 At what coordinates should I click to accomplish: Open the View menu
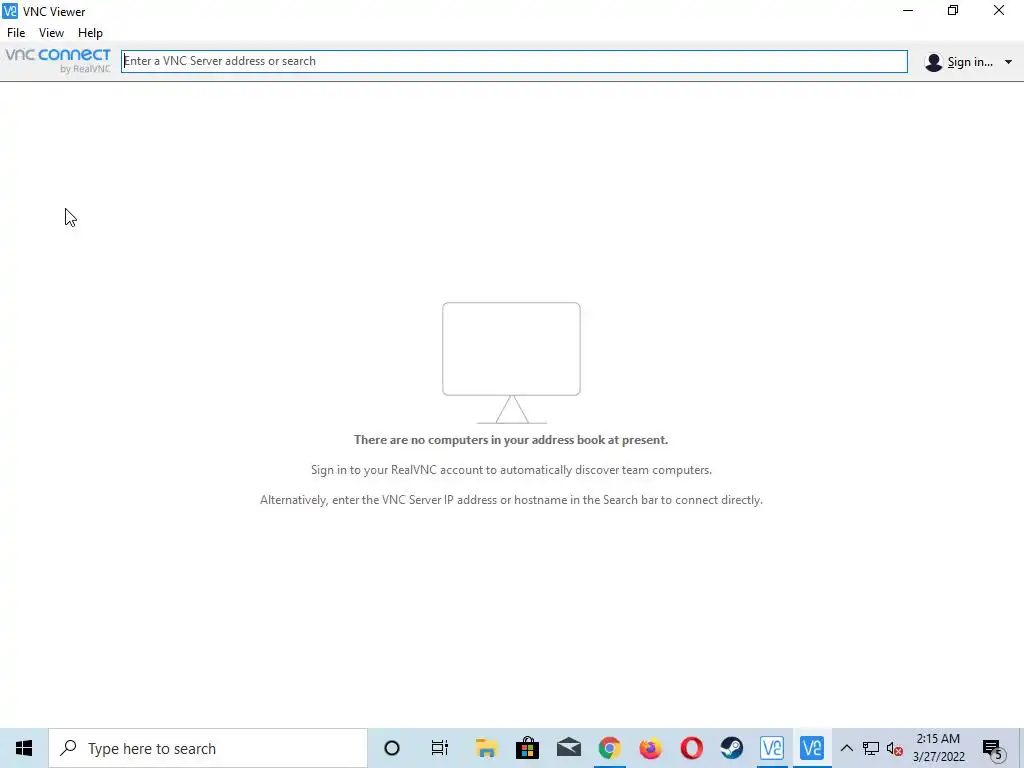coord(51,33)
